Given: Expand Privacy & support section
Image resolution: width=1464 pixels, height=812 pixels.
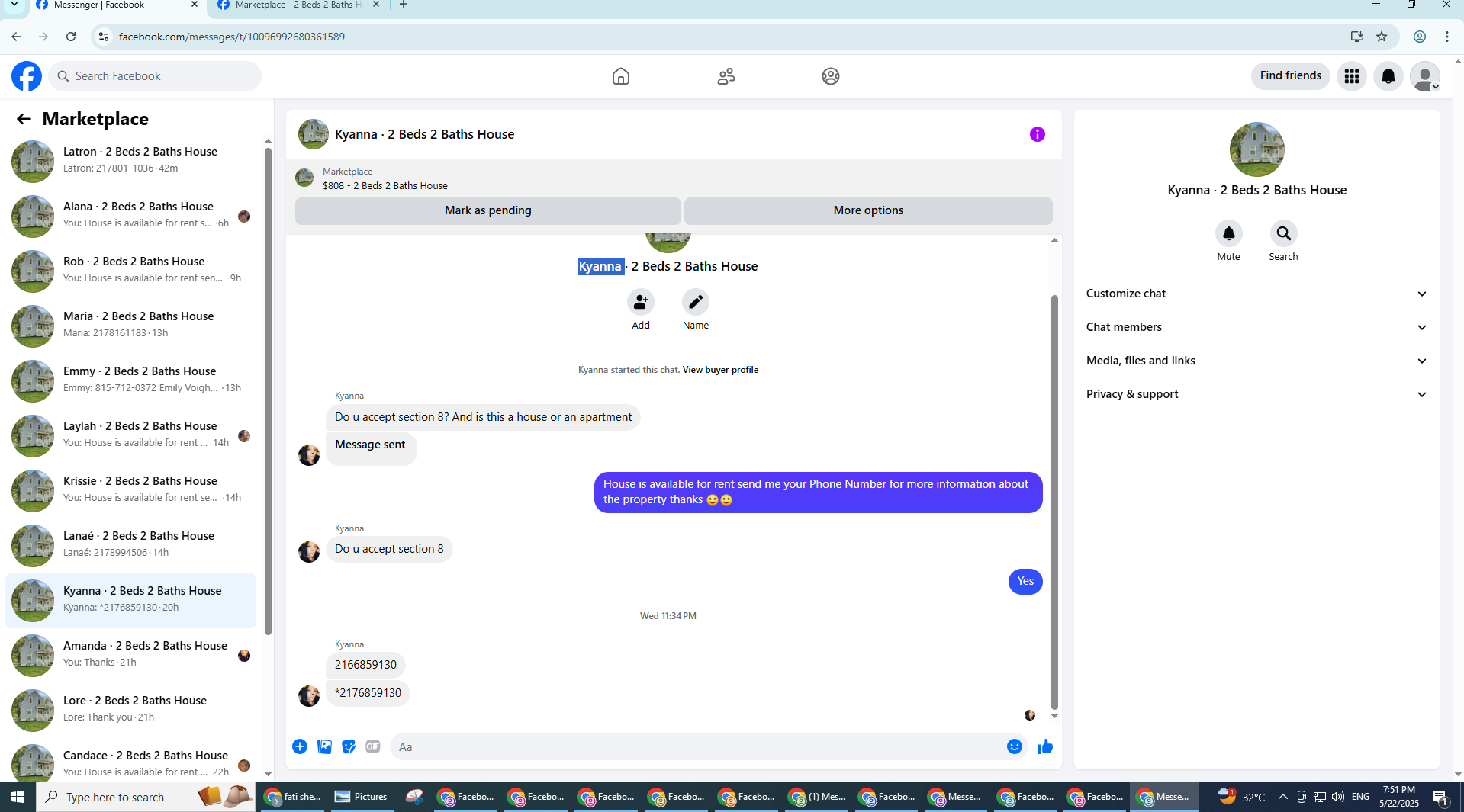Looking at the screenshot, I should pos(1256,394).
